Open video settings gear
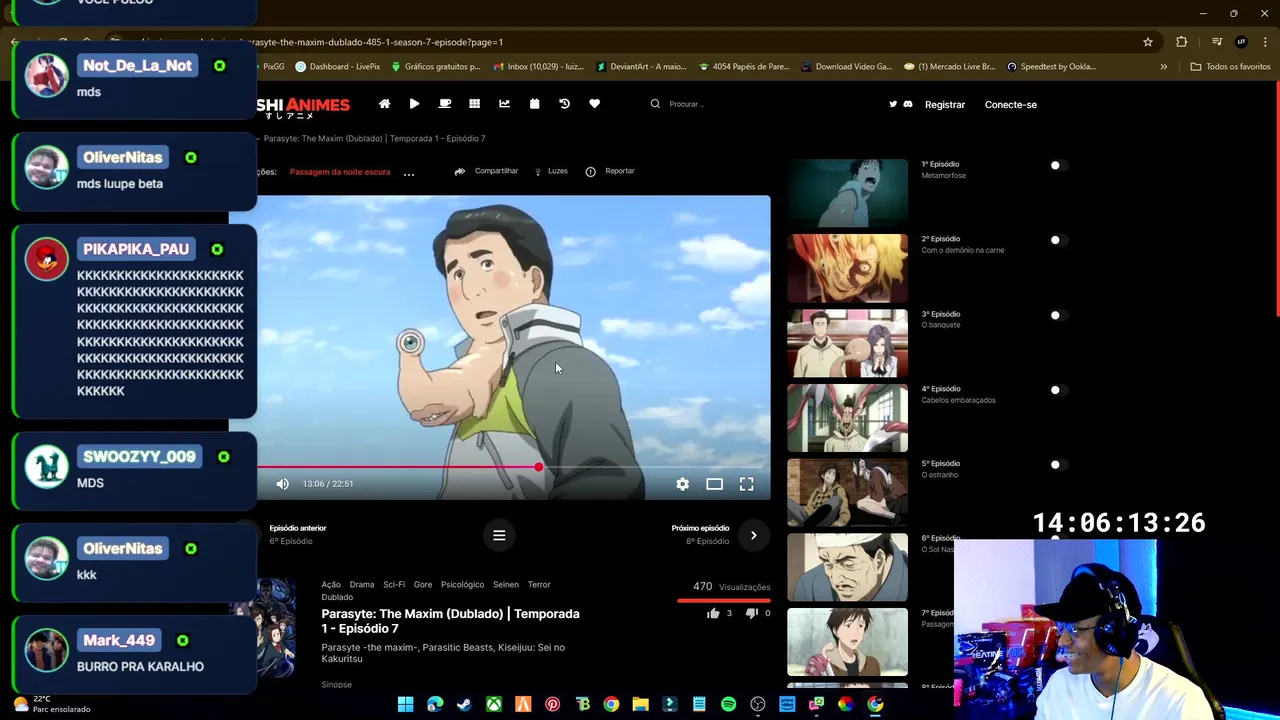The width and height of the screenshot is (1280, 720). [682, 484]
